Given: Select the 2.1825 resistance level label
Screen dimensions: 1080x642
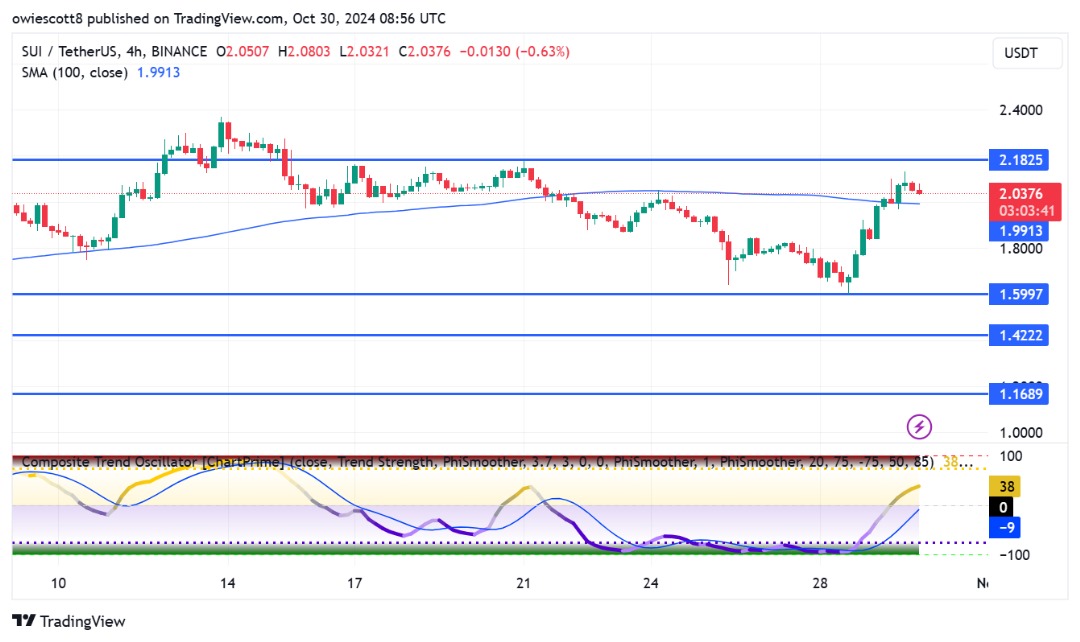Looking at the screenshot, I should point(1019,160).
